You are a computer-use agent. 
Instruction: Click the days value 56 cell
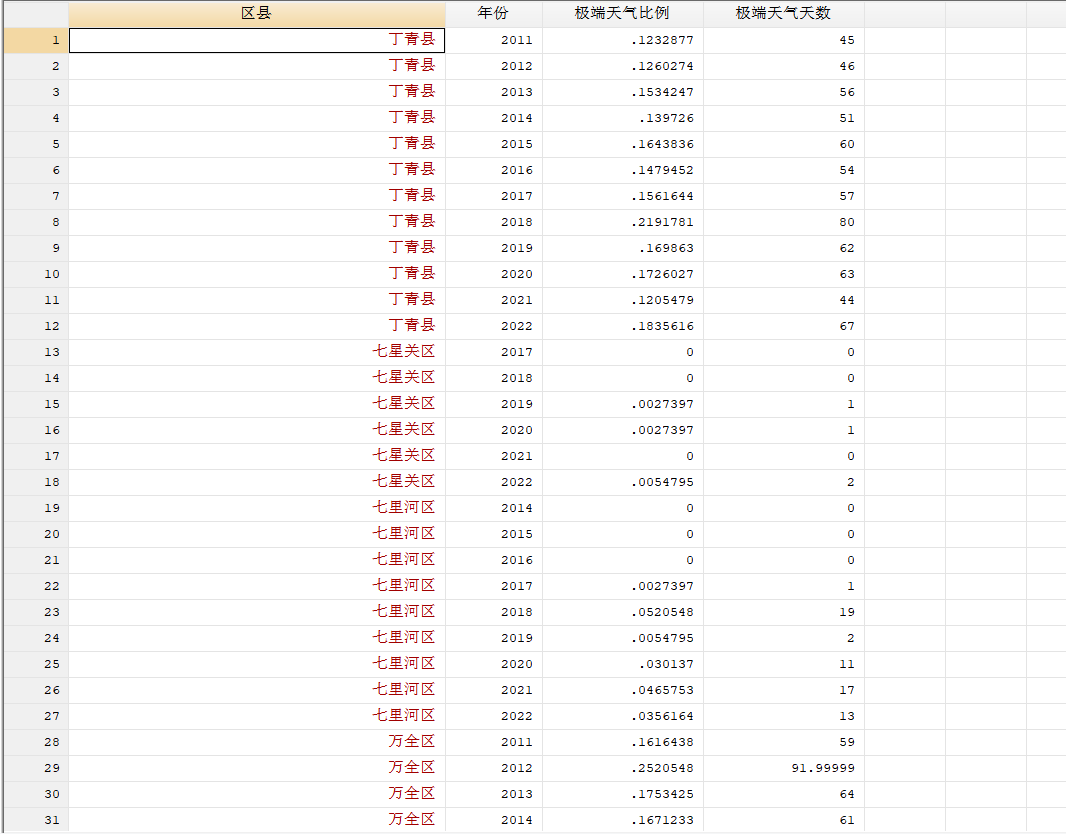[x=784, y=92]
